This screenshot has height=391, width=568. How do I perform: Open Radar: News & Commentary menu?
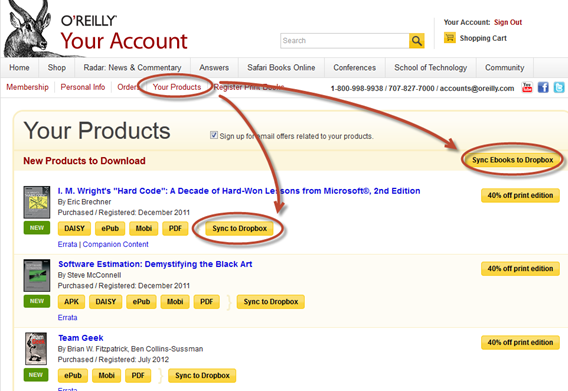pyautogui.click(x=132, y=67)
